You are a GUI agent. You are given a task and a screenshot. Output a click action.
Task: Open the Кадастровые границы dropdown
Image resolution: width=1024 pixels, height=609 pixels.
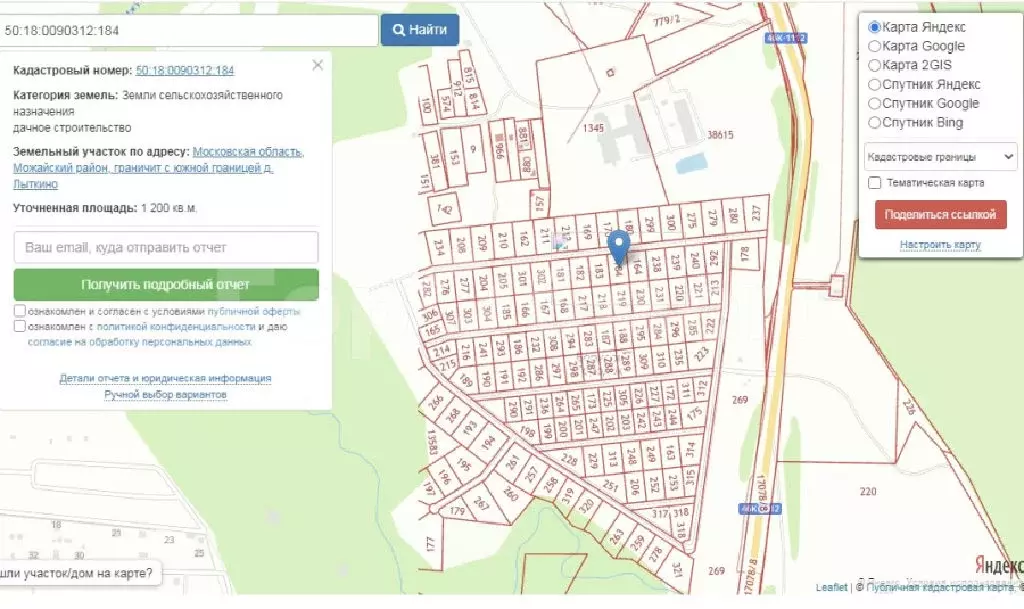tap(941, 156)
